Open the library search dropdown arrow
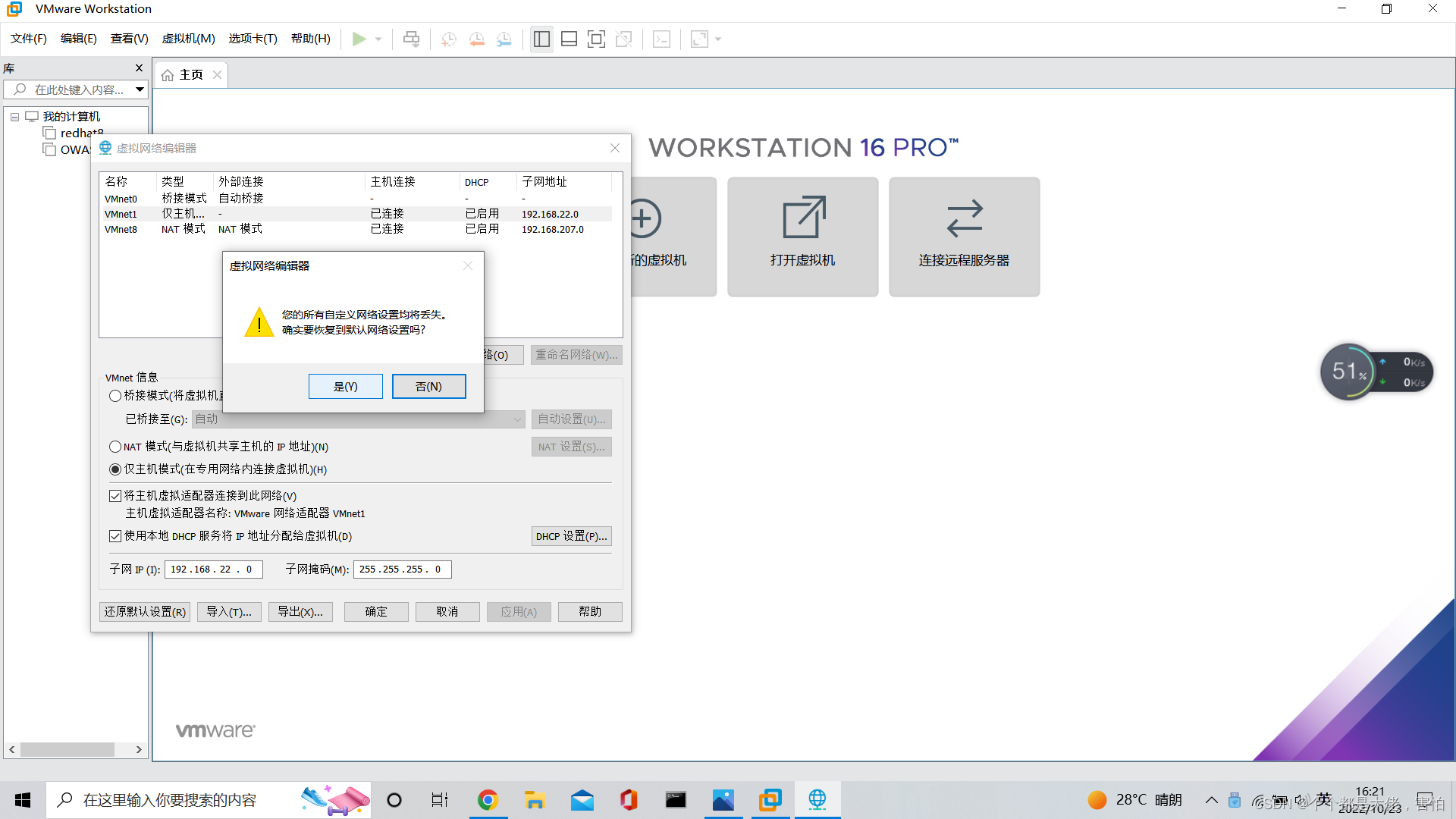 coord(140,89)
